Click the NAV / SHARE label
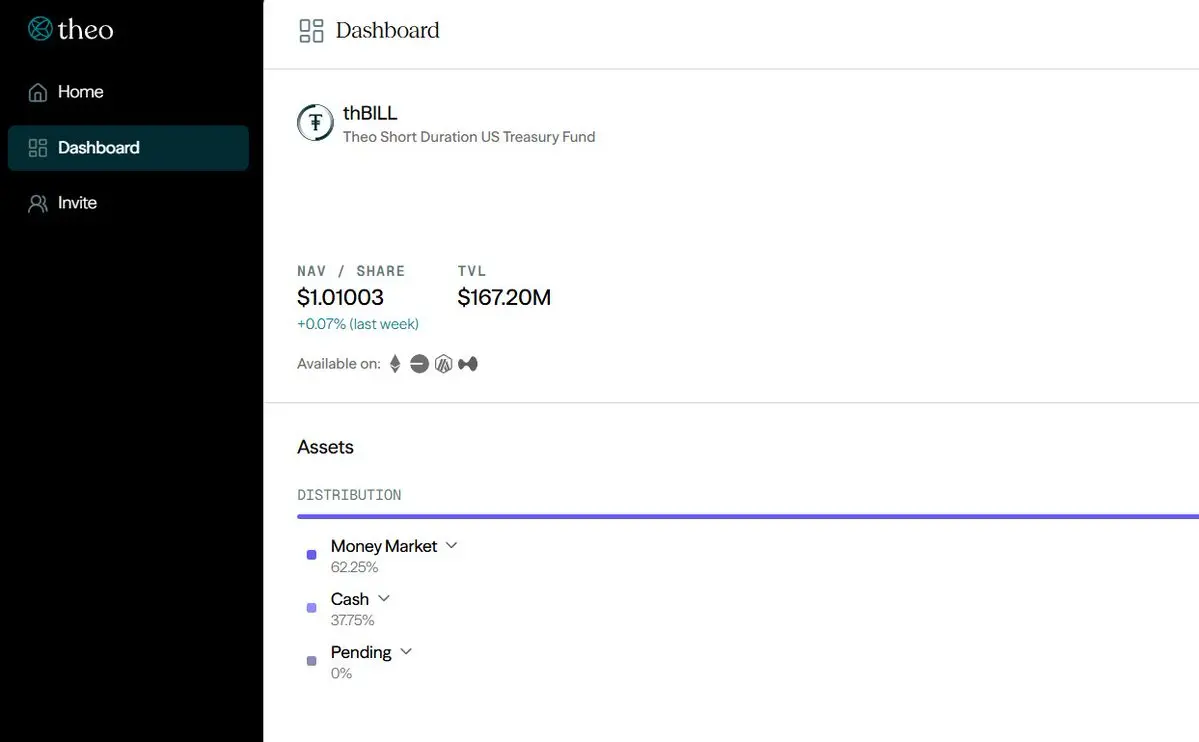This screenshot has height=742, width=1199. coord(351,271)
